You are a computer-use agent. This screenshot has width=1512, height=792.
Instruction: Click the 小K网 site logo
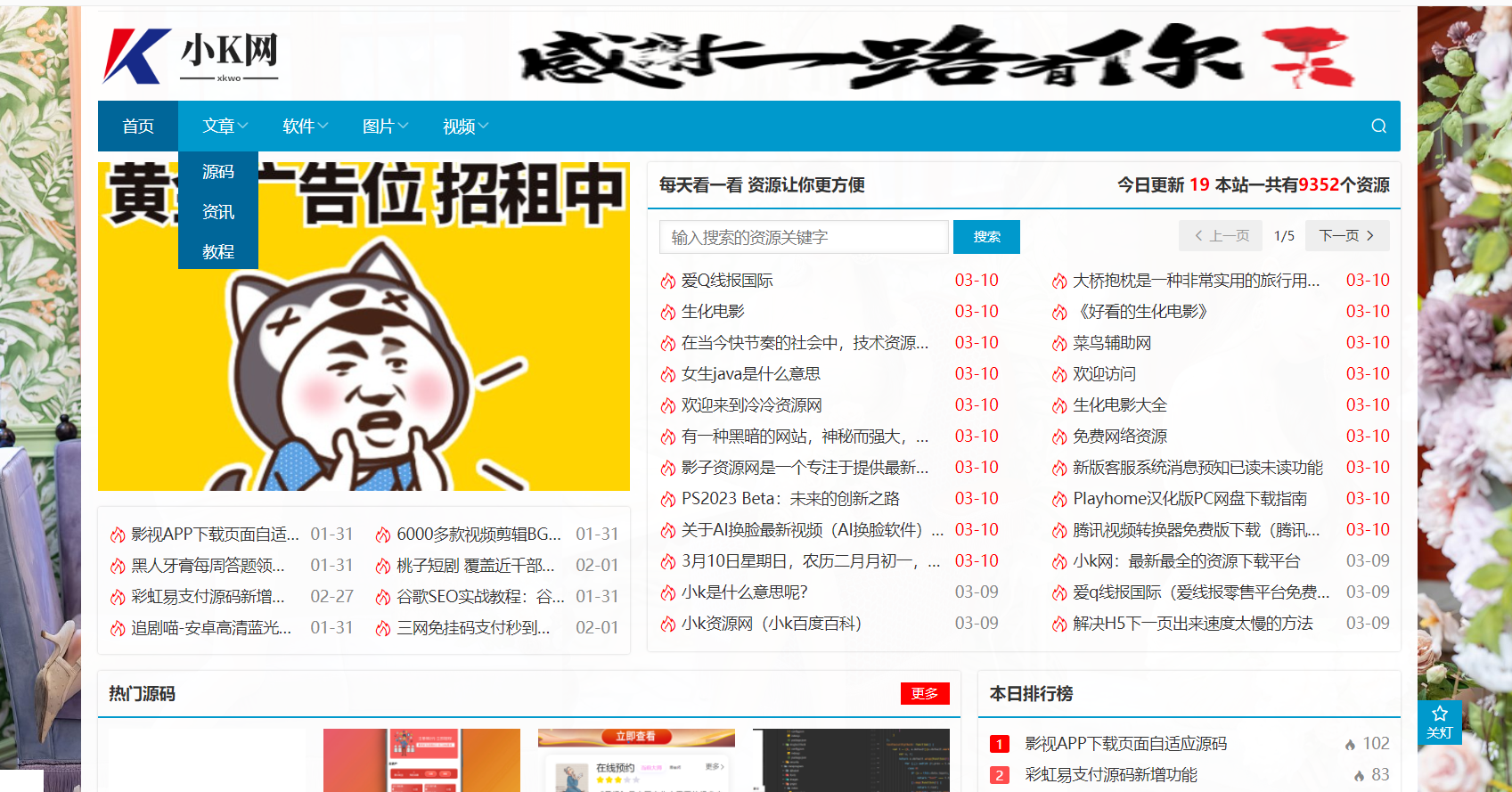pos(191,55)
